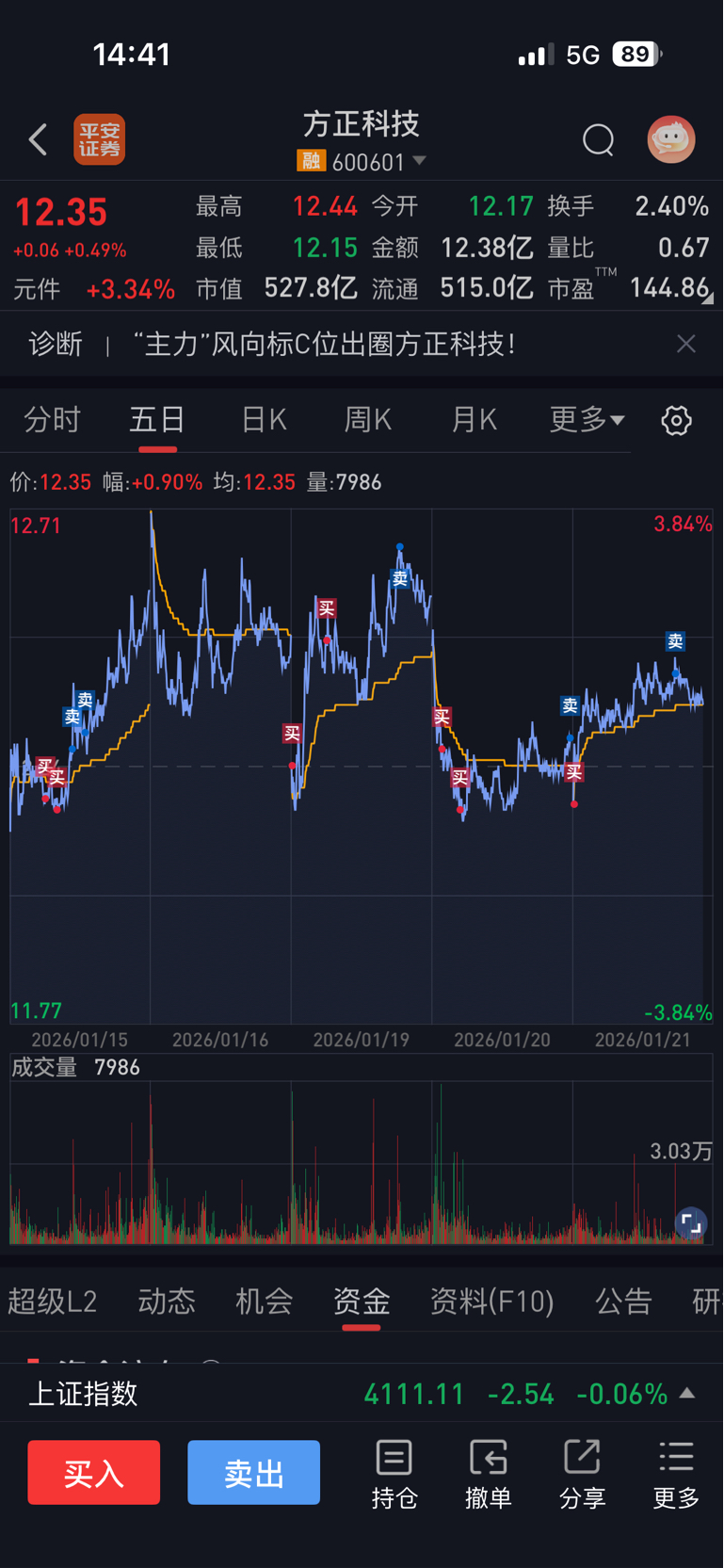The width and height of the screenshot is (724, 1568).
Task: Tap the chart low label 11.77
Action: click(x=36, y=1011)
